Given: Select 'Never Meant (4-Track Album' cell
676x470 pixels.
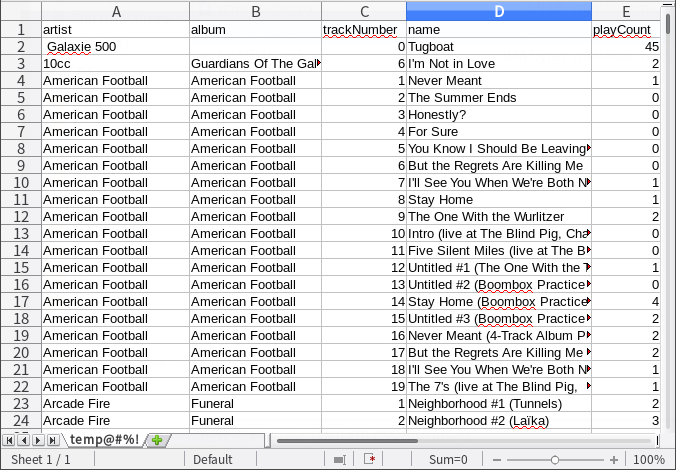Looking at the screenshot, I should pos(499,335).
